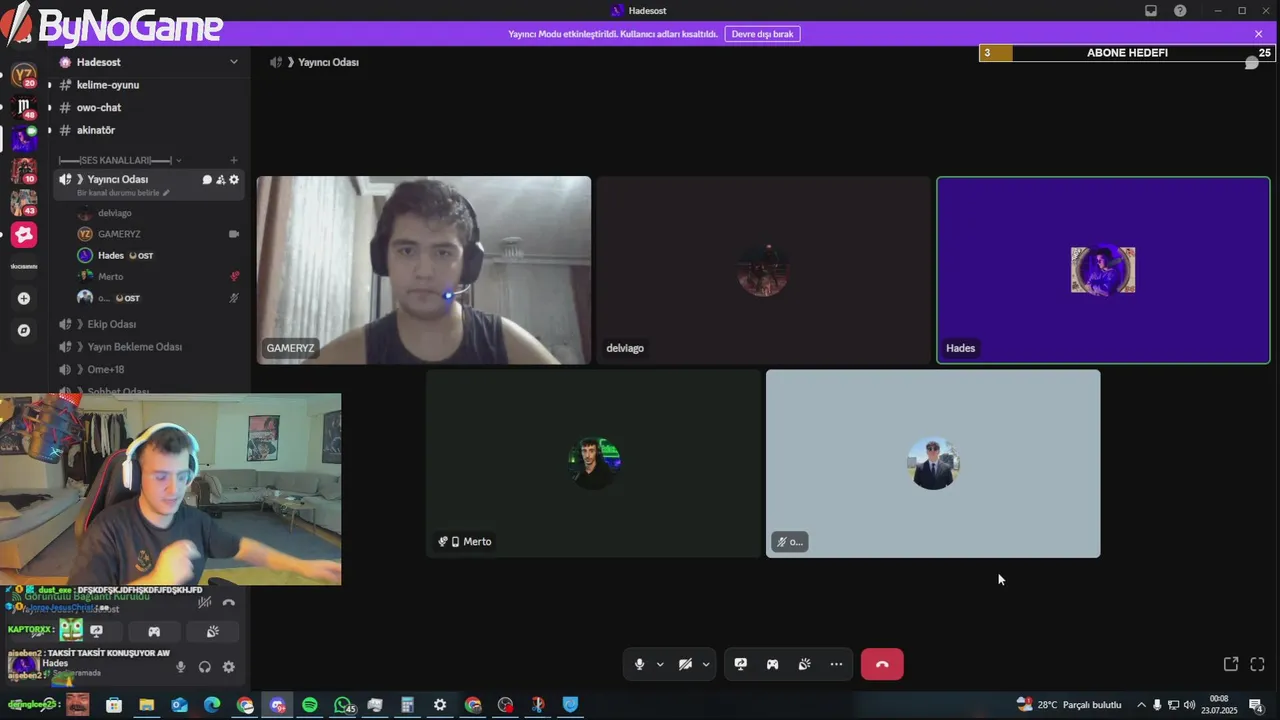The height and width of the screenshot is (720, 1280).
Task: Open Spotify from taskbar
Action: tap(310, 705)
